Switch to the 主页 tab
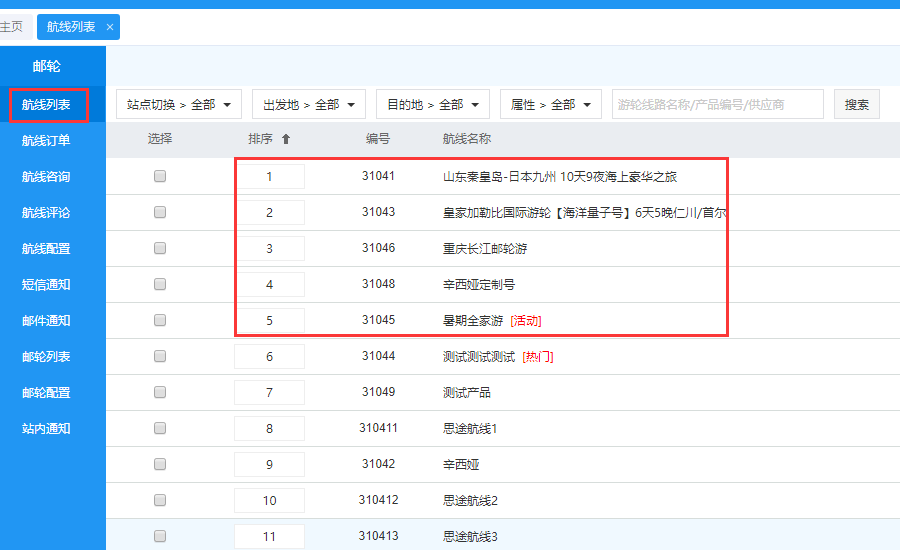900x550 pixels. click(x=11, y=27)
